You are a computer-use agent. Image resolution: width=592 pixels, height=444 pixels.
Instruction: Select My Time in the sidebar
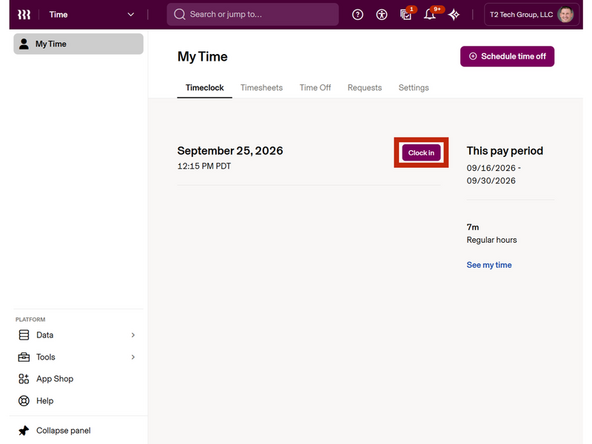[x=79, y=44]
